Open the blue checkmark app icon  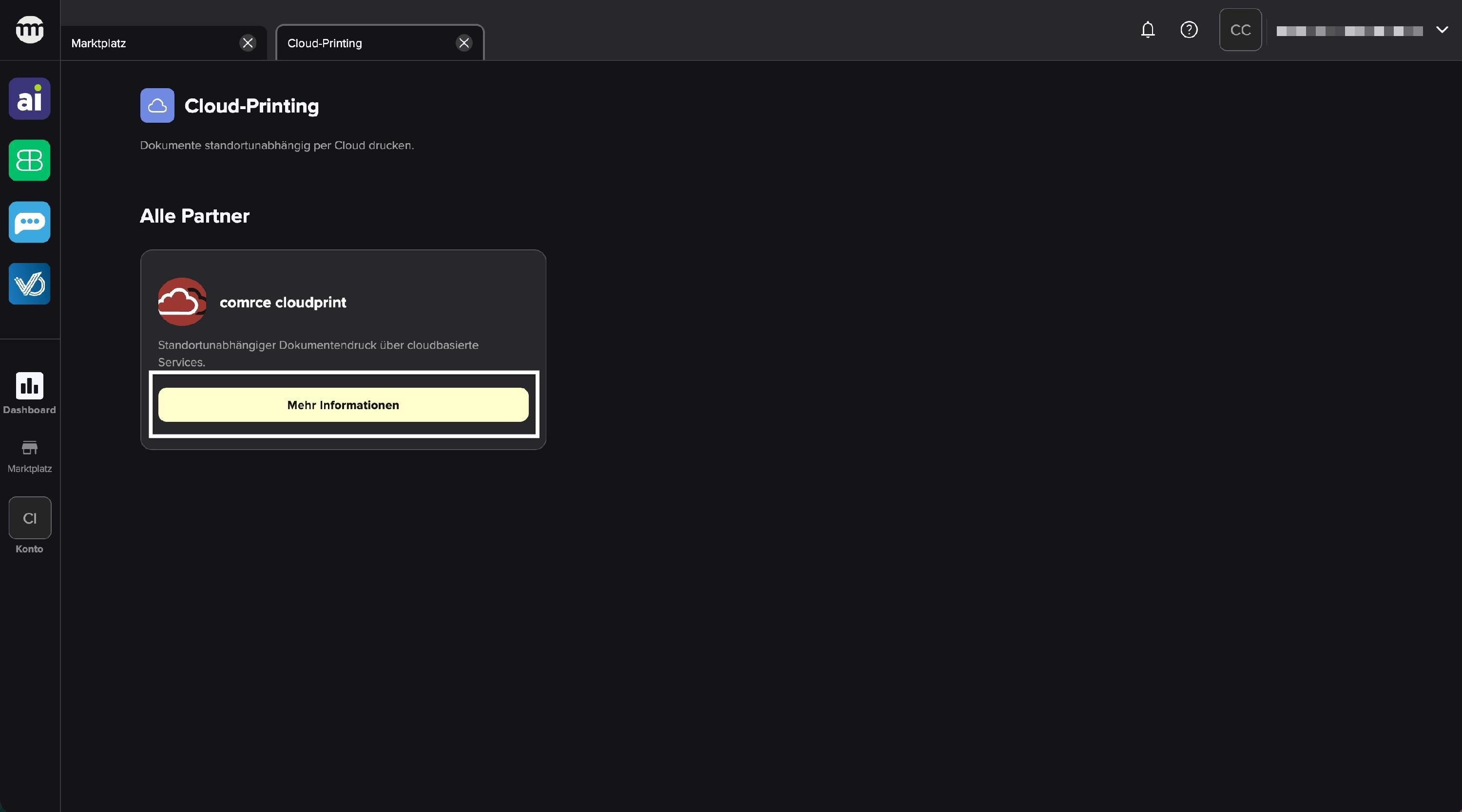30,283
